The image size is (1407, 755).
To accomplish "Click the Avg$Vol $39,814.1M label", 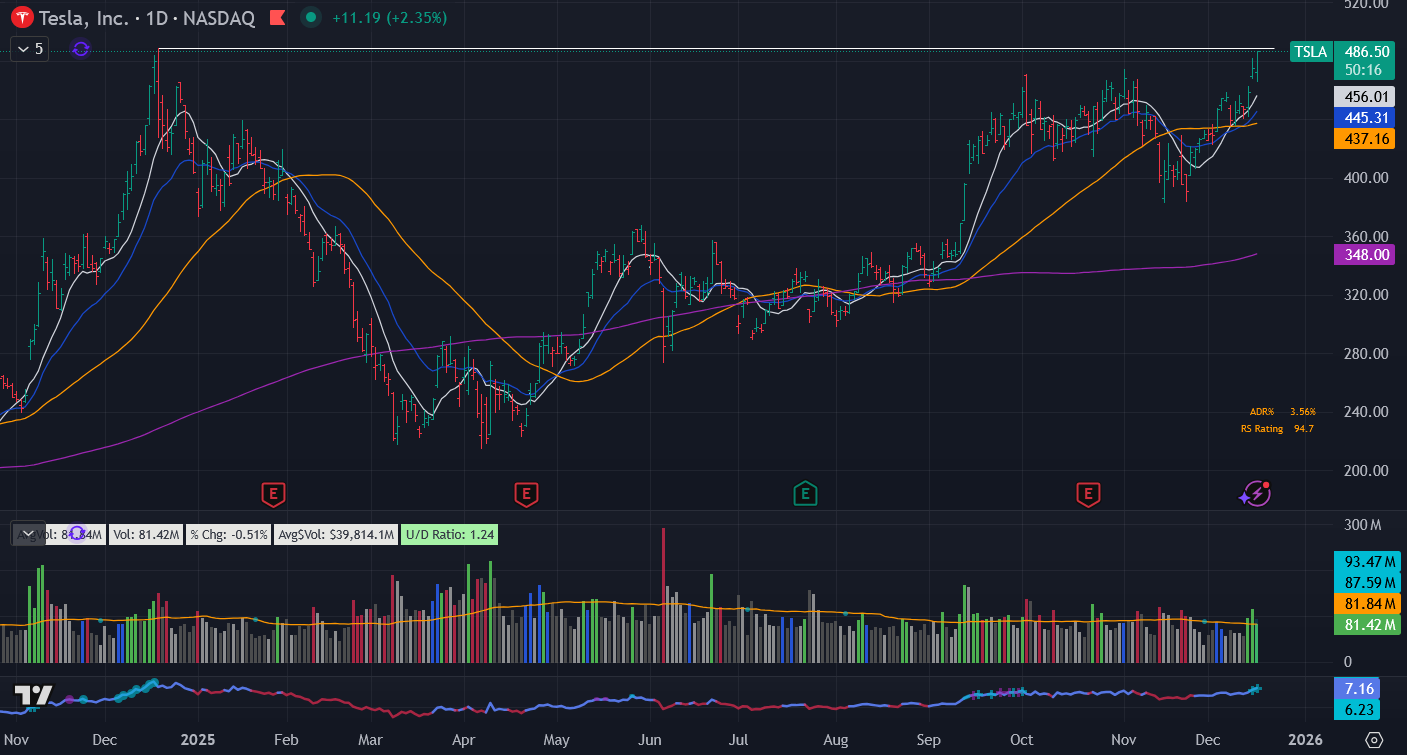I will pos(335,534).
